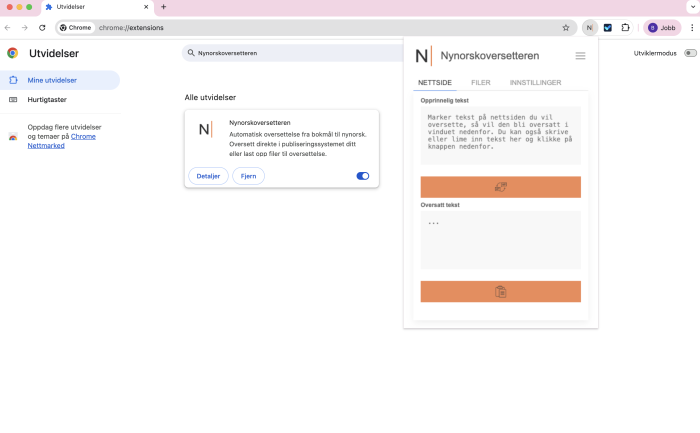This screenshot has width=700, height=433.
Task: Enable Utviklermodus toggle
Action: 689,53
